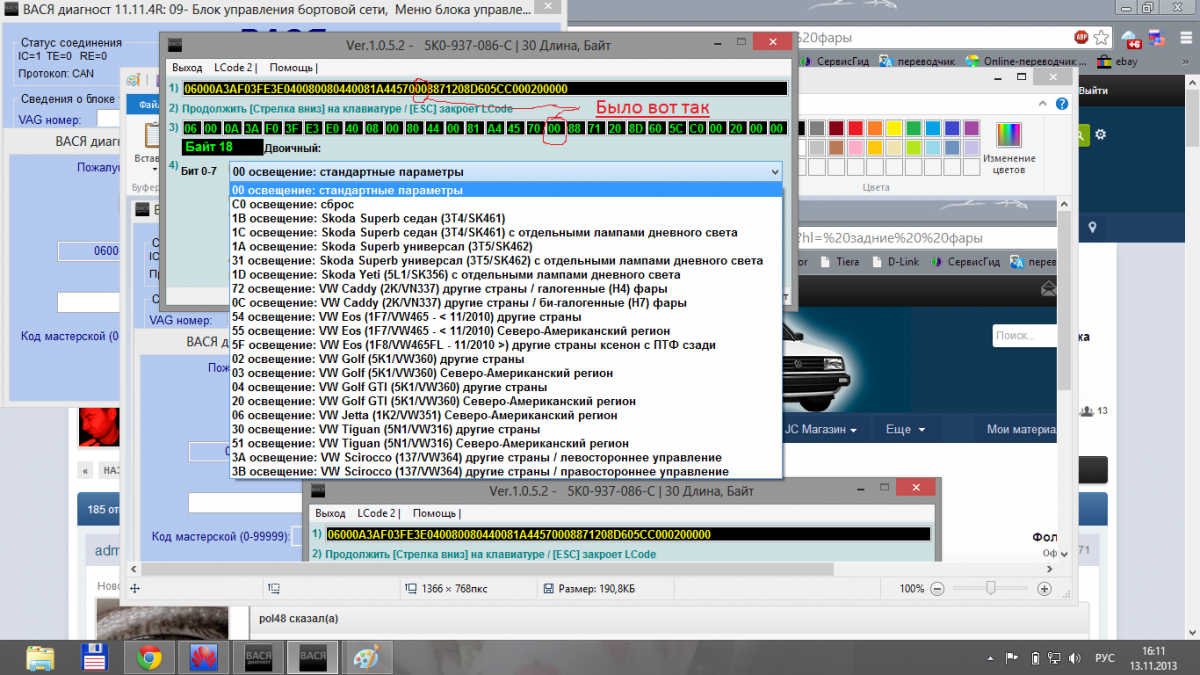Choose 06 VW Jetta Северо-Американский регион

click(x=505, y=414)
